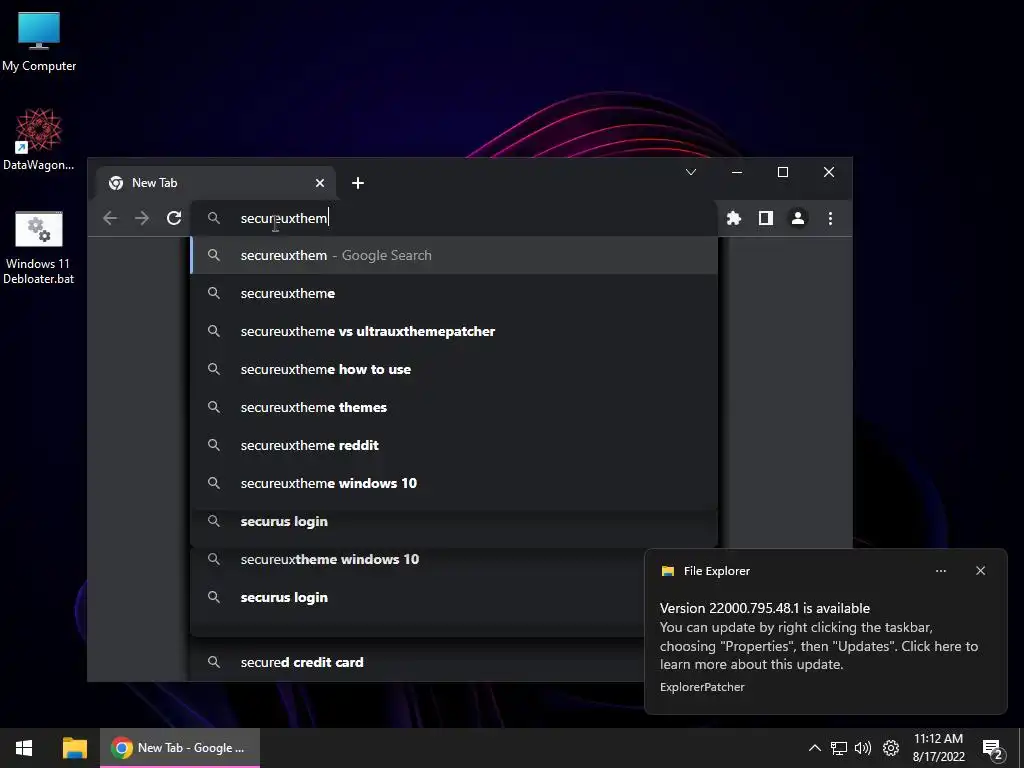The image size is (1024, 768).
Task: Show hidden tray icons chevron
Action: (x=814, y=748)
